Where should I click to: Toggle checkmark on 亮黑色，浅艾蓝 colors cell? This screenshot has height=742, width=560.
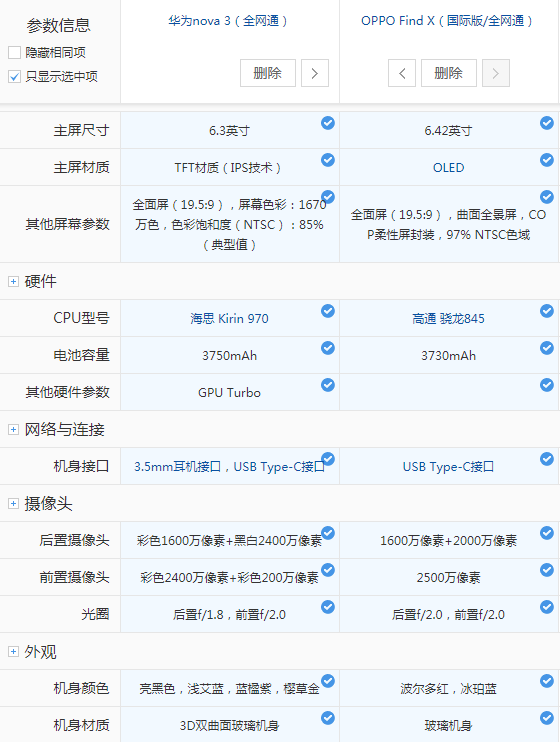tap(328, 681)
